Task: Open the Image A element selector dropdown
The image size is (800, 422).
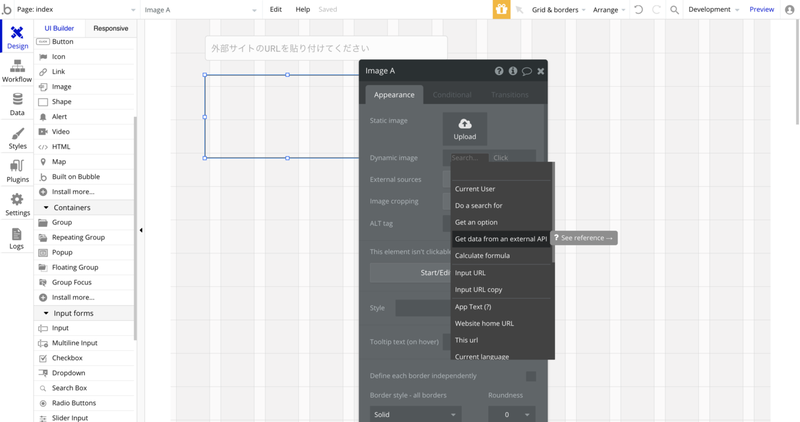Action: click(201, 10)
